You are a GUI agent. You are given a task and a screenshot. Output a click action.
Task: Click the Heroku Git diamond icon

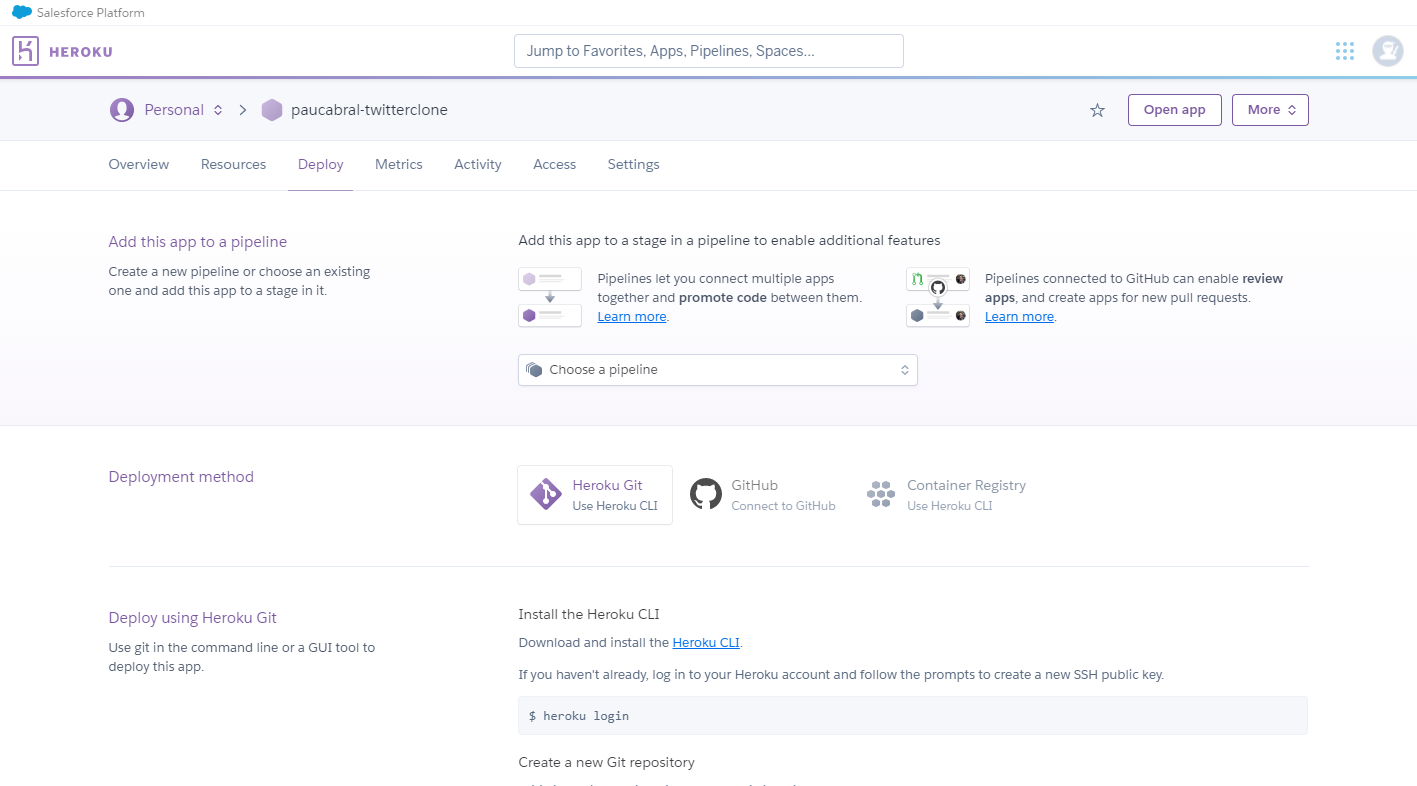pyautogui.click(x=546, y=494)
